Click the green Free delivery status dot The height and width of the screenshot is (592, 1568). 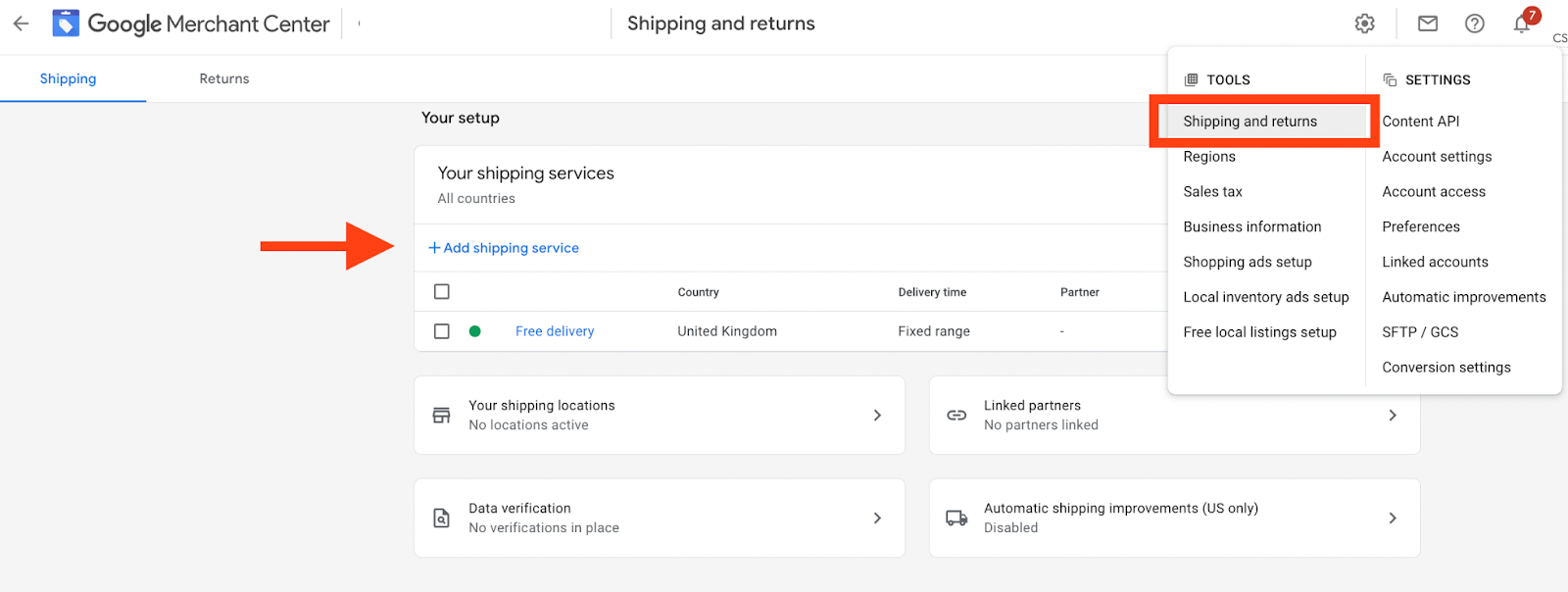tap(475, 331)
